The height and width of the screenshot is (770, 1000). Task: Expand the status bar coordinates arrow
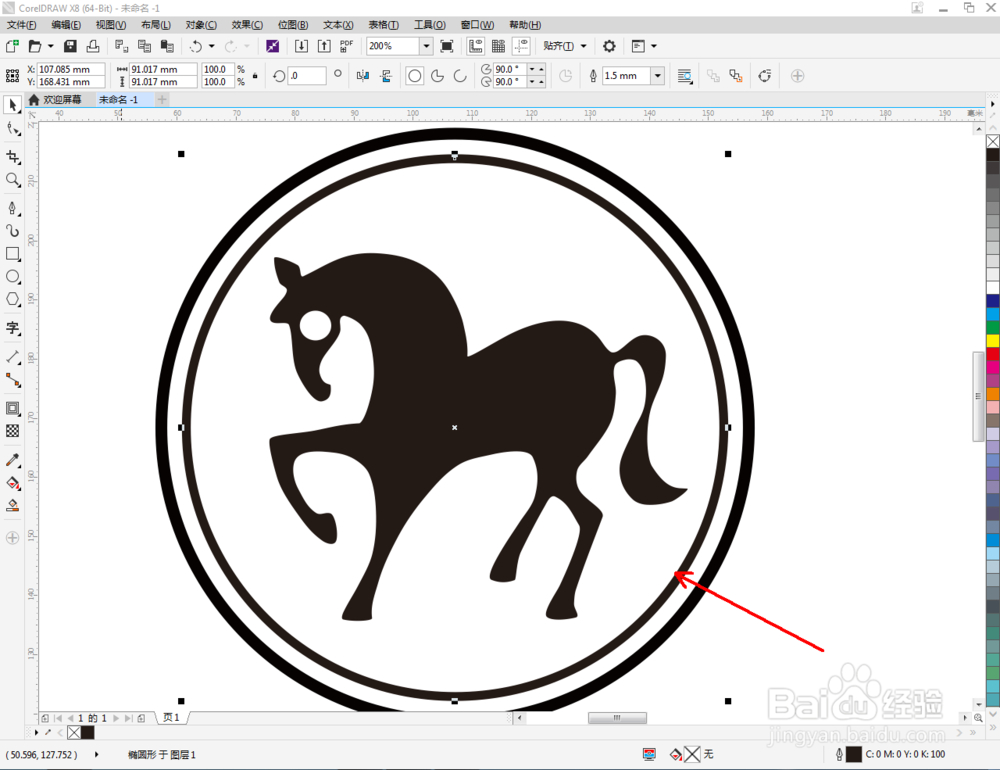tap(96, 755)
